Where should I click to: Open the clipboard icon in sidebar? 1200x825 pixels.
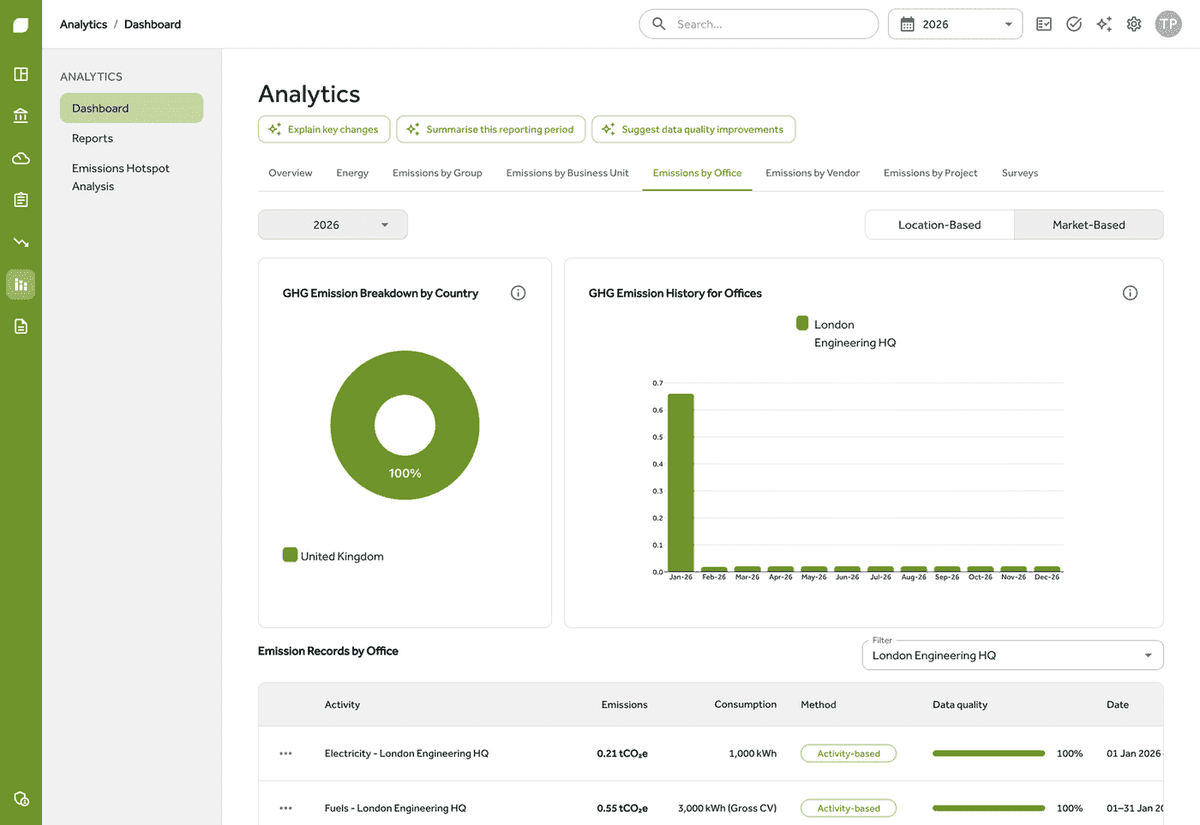(x=21, y=200)
